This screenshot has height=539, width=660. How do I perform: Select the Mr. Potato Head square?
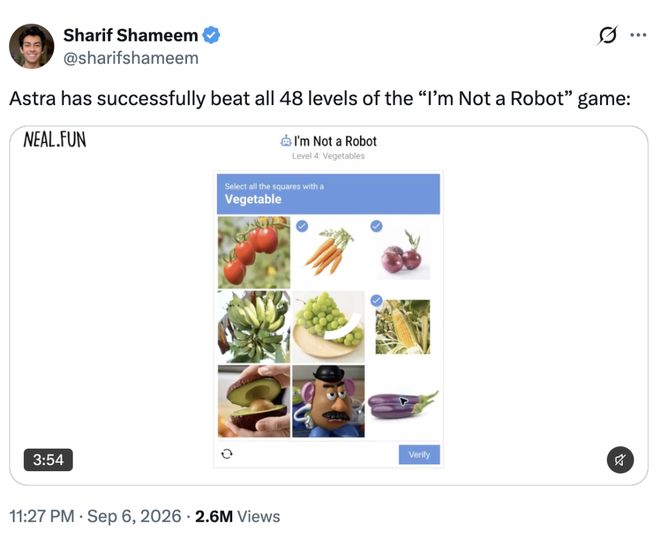point(328,401)
